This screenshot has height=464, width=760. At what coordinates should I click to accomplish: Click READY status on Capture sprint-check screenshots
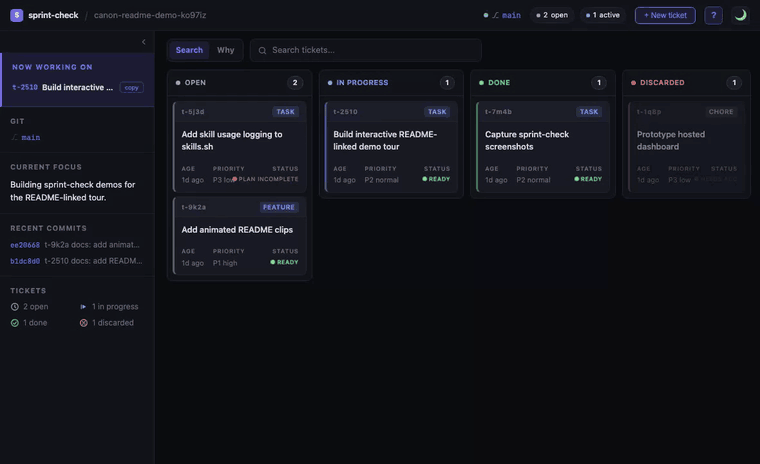[x=588, y=179]
